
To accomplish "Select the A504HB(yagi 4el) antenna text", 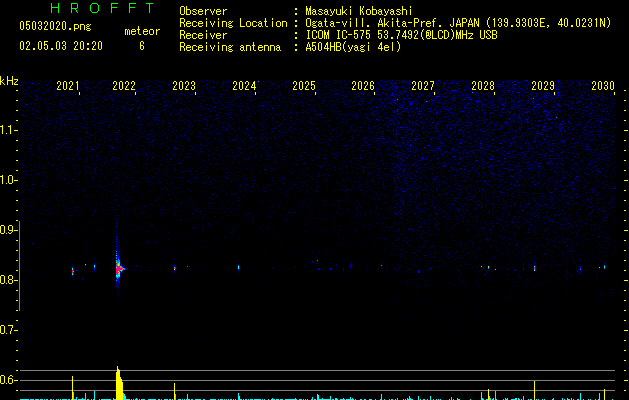I will [353, 47].
